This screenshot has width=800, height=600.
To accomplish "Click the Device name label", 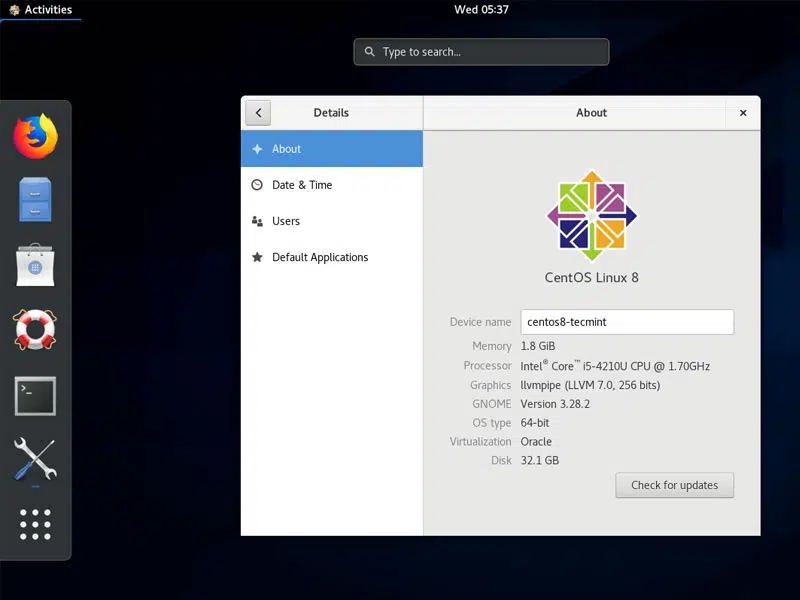I will 480,322.
